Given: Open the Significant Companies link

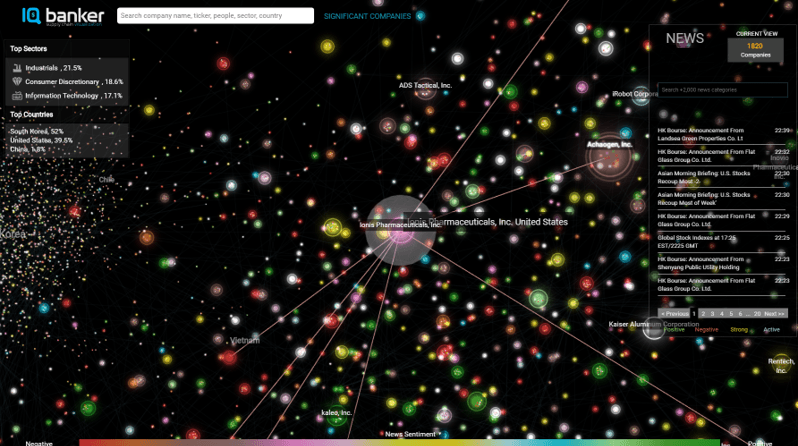Looking at the screenshot, I should coord(367,16).
